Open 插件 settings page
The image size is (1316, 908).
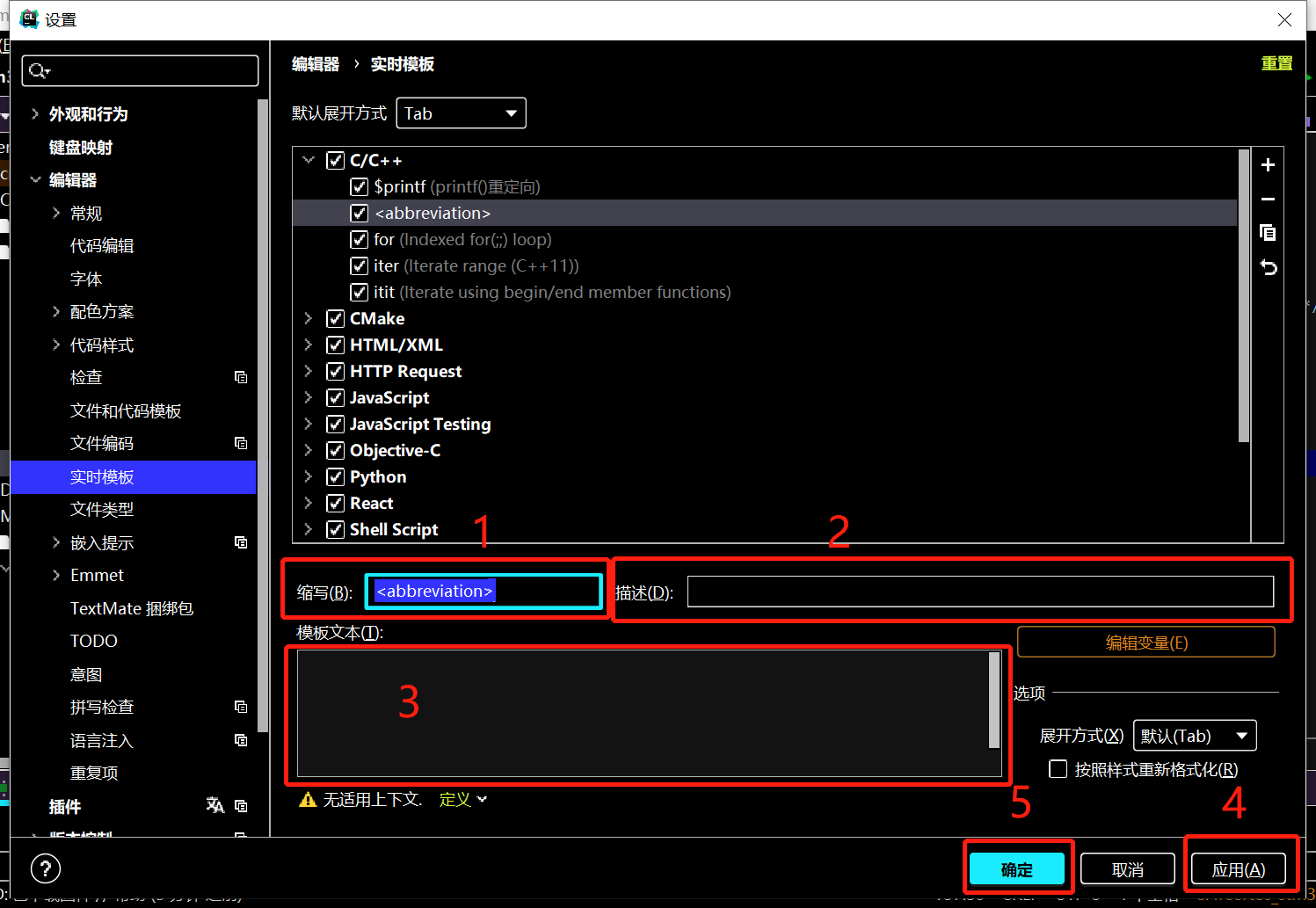tap(65, 806)
